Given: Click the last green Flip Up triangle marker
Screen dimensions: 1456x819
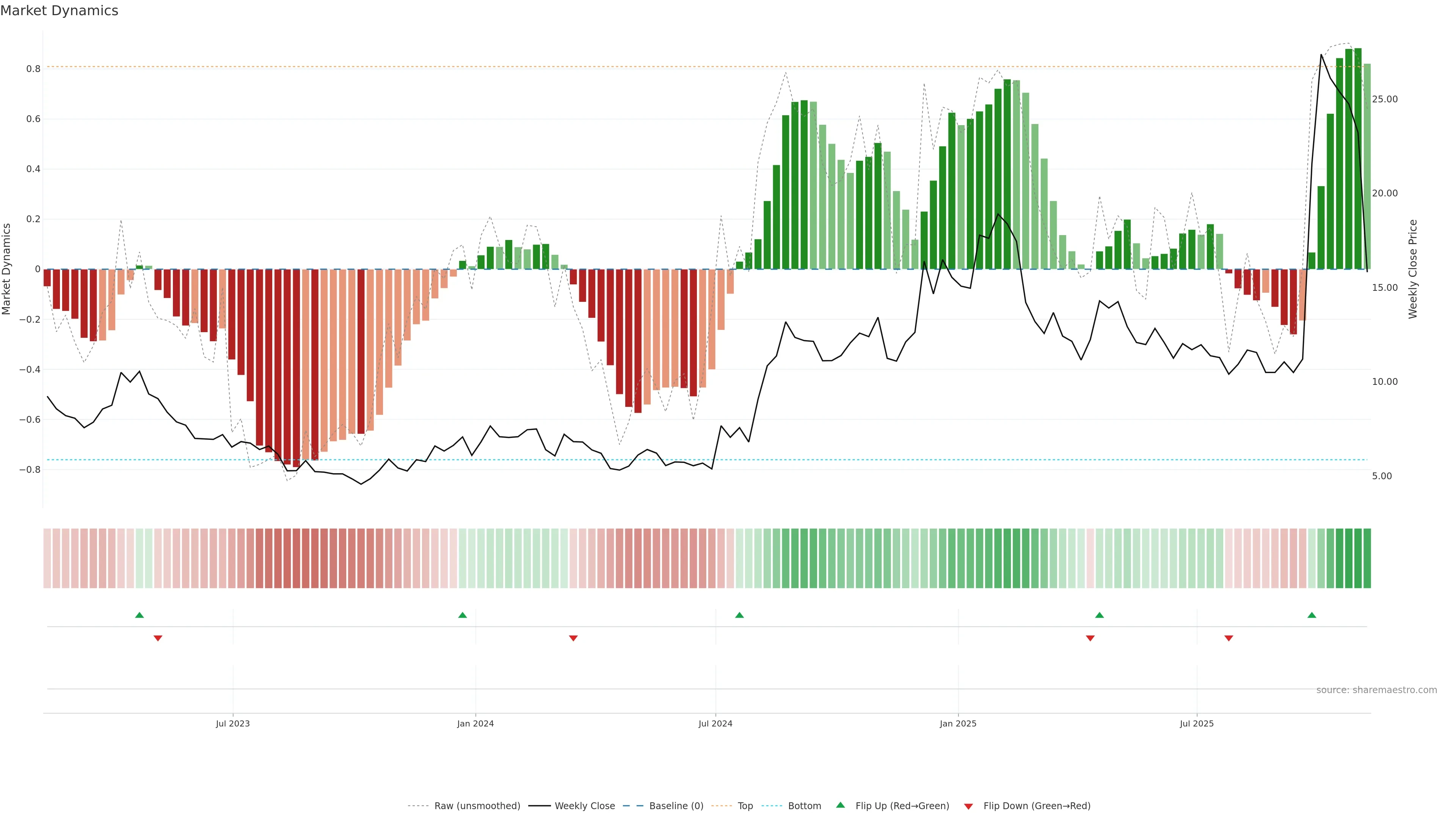Looking at the screenshot, I should click(1312, 615).
